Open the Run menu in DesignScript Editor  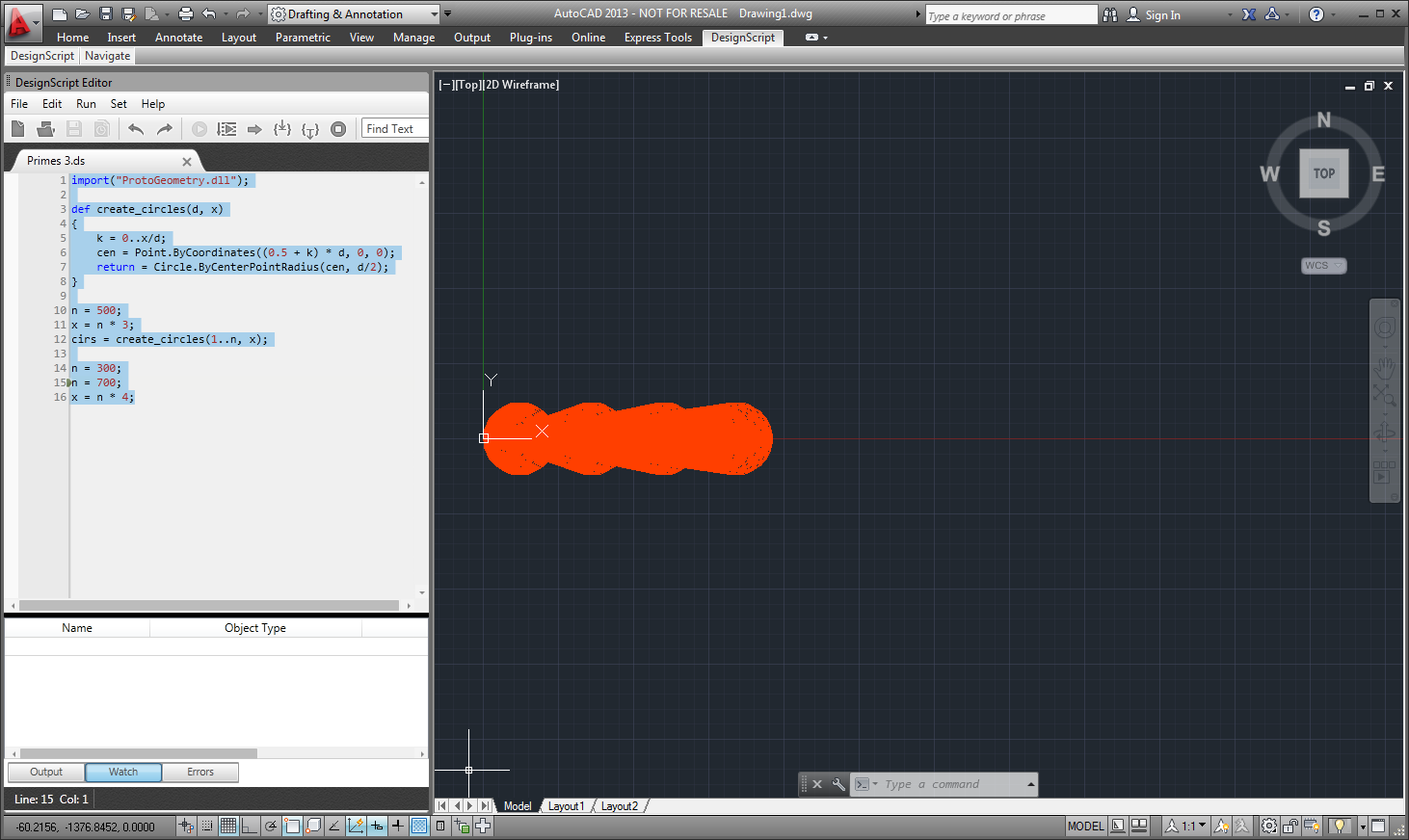coord(86,104)
